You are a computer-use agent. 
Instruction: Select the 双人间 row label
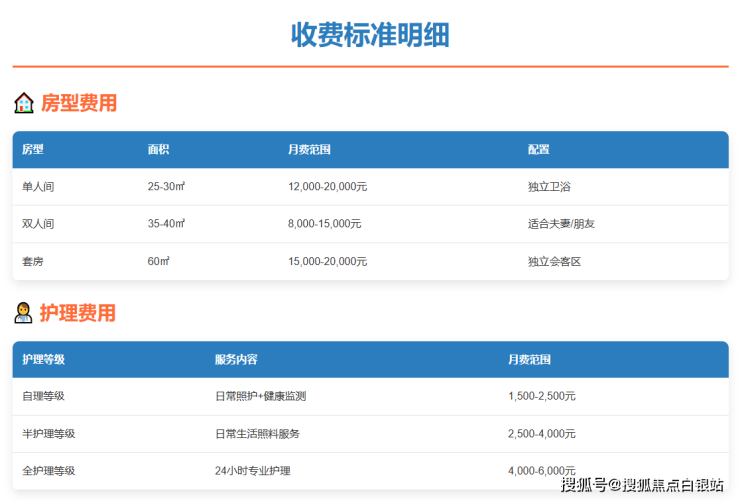[38, 224]
